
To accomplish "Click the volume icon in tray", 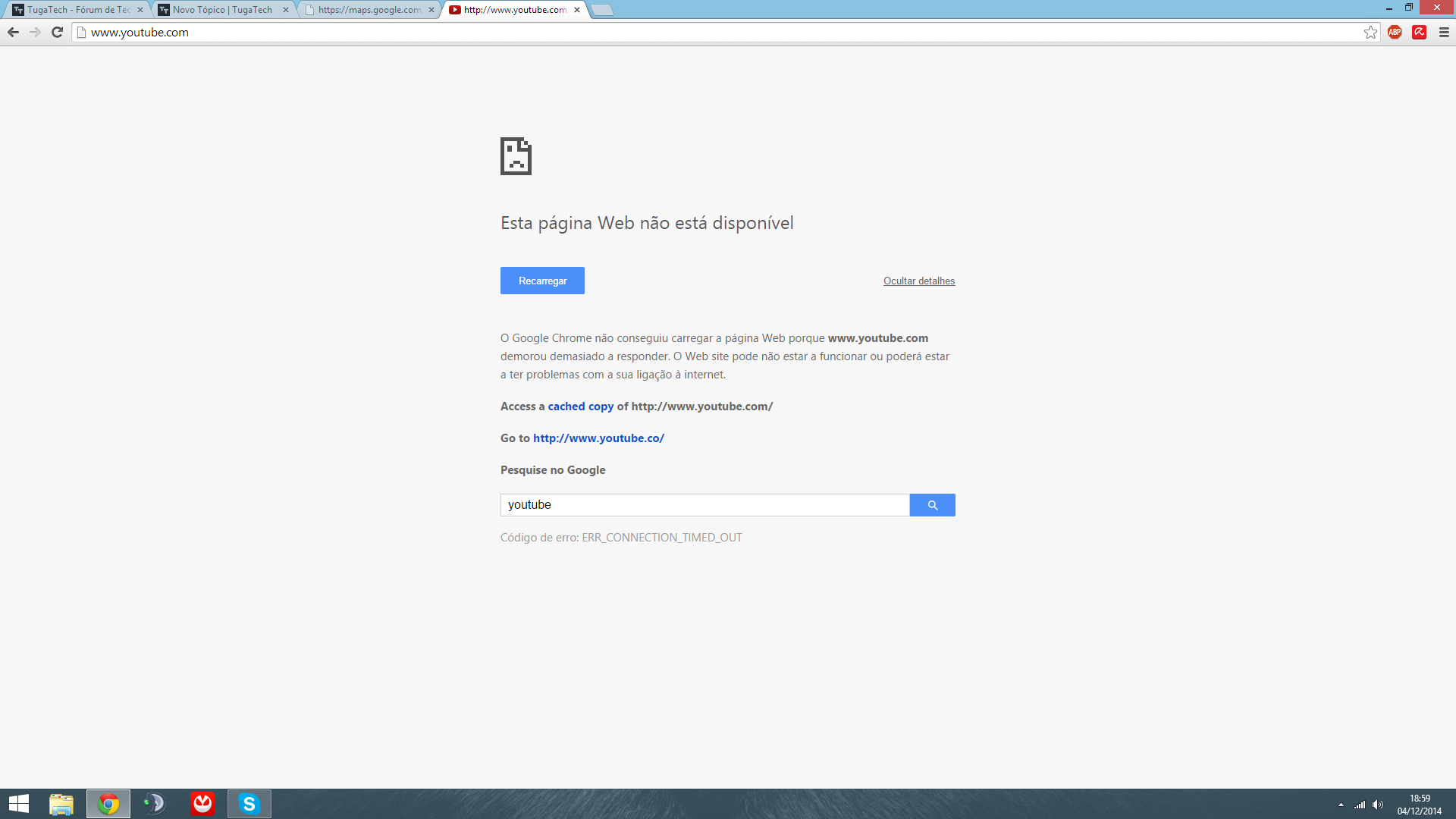I will 1378,805.
